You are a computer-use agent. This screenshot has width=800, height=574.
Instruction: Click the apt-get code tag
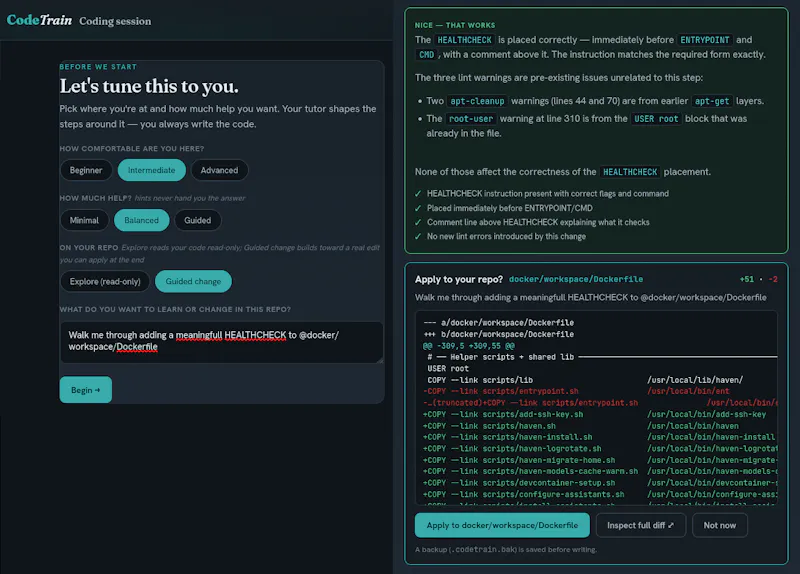coord(712,101)
